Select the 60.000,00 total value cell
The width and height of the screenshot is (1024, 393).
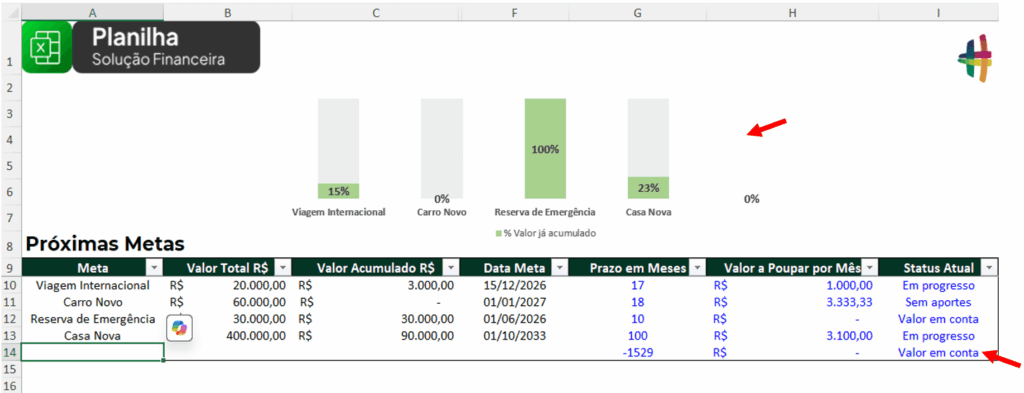point(227,302)
